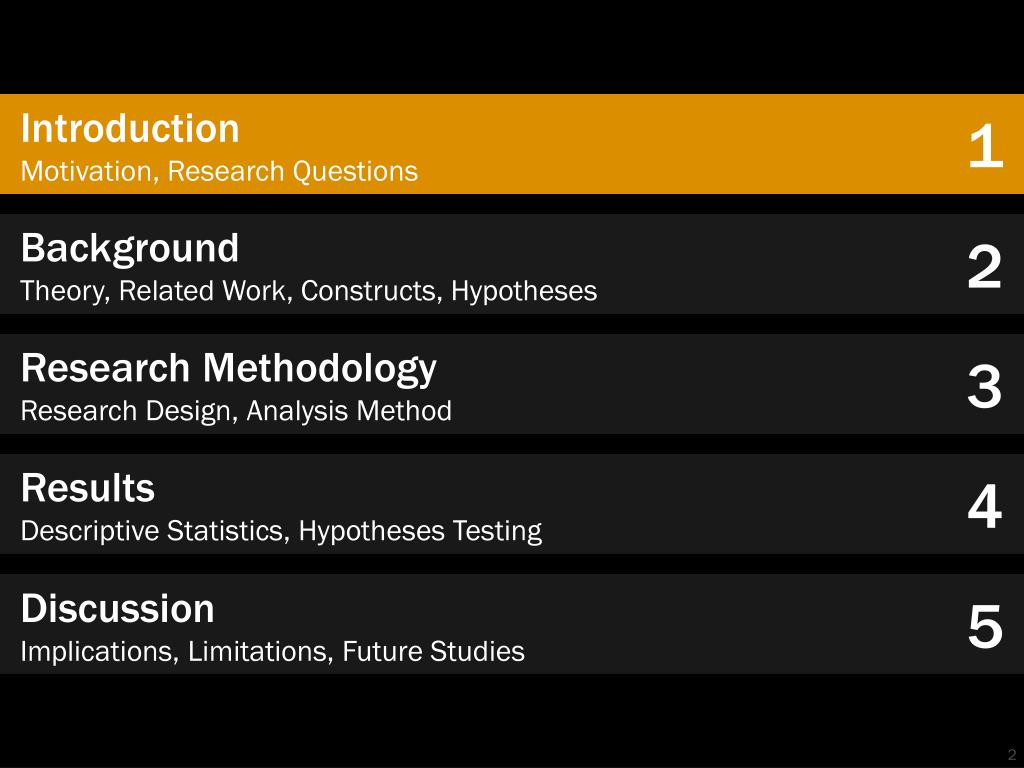Viewport: 1024px width, 768px height.
Task: Open the Discussion section heading
Action: [x=118, y=609]
